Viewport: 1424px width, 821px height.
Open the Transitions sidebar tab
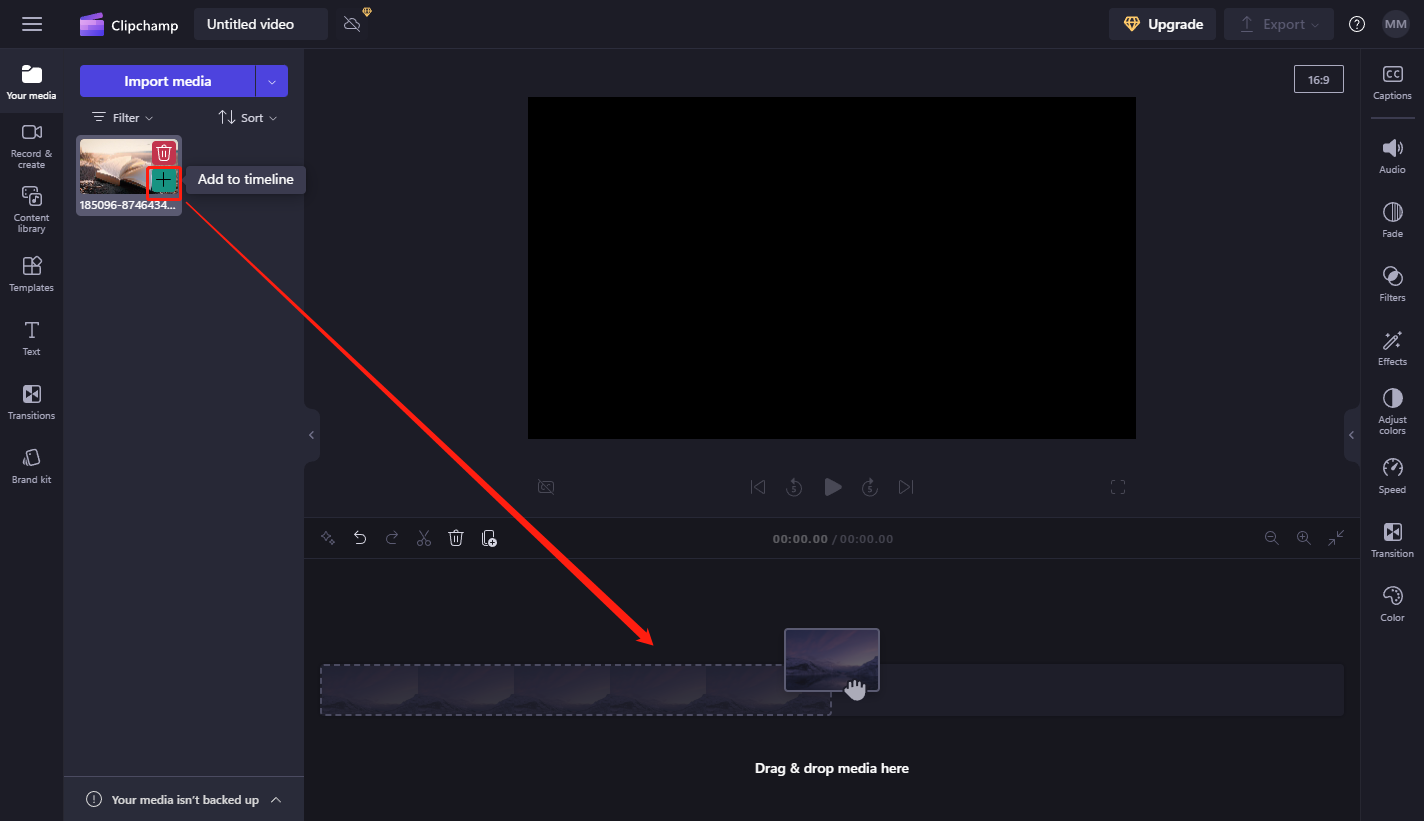point(31,402)
